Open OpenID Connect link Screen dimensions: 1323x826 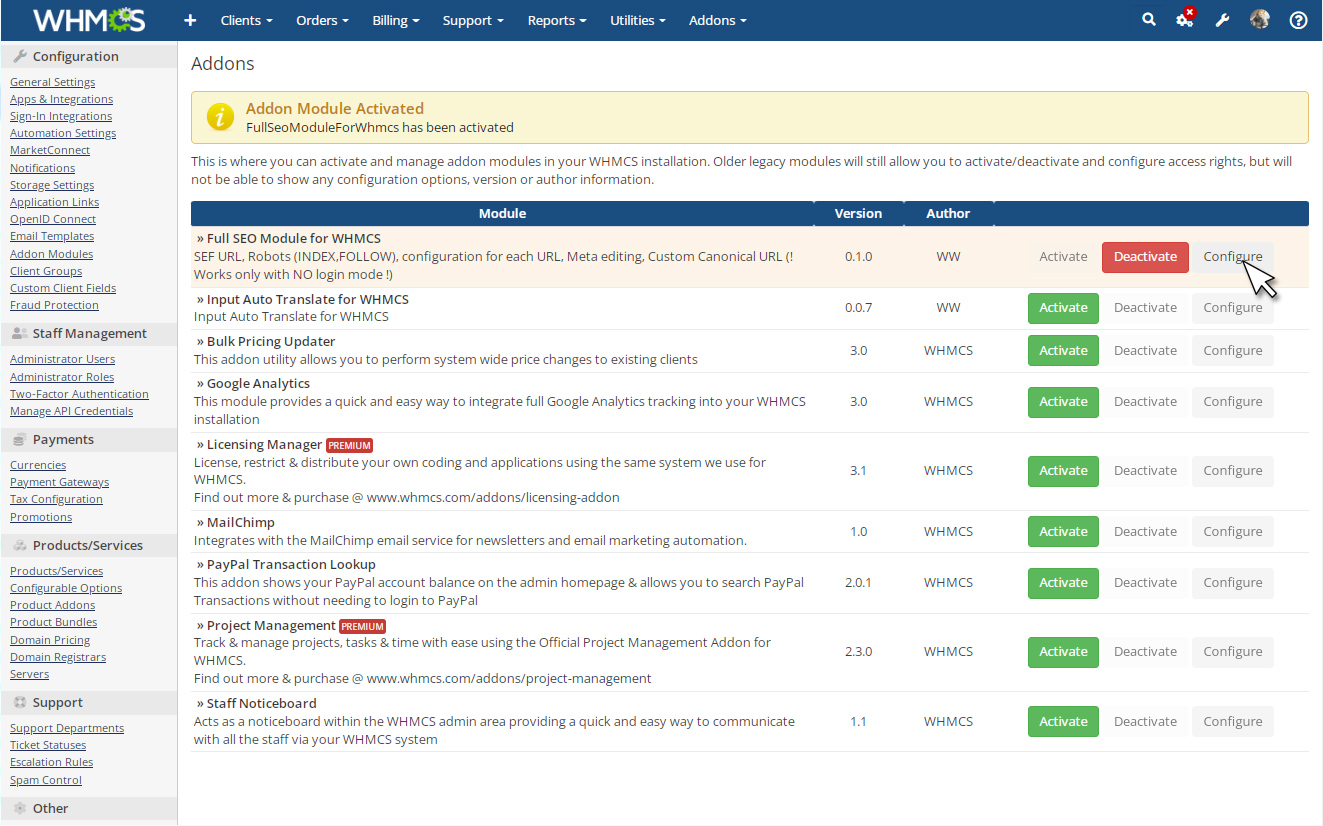click(53, 219)
